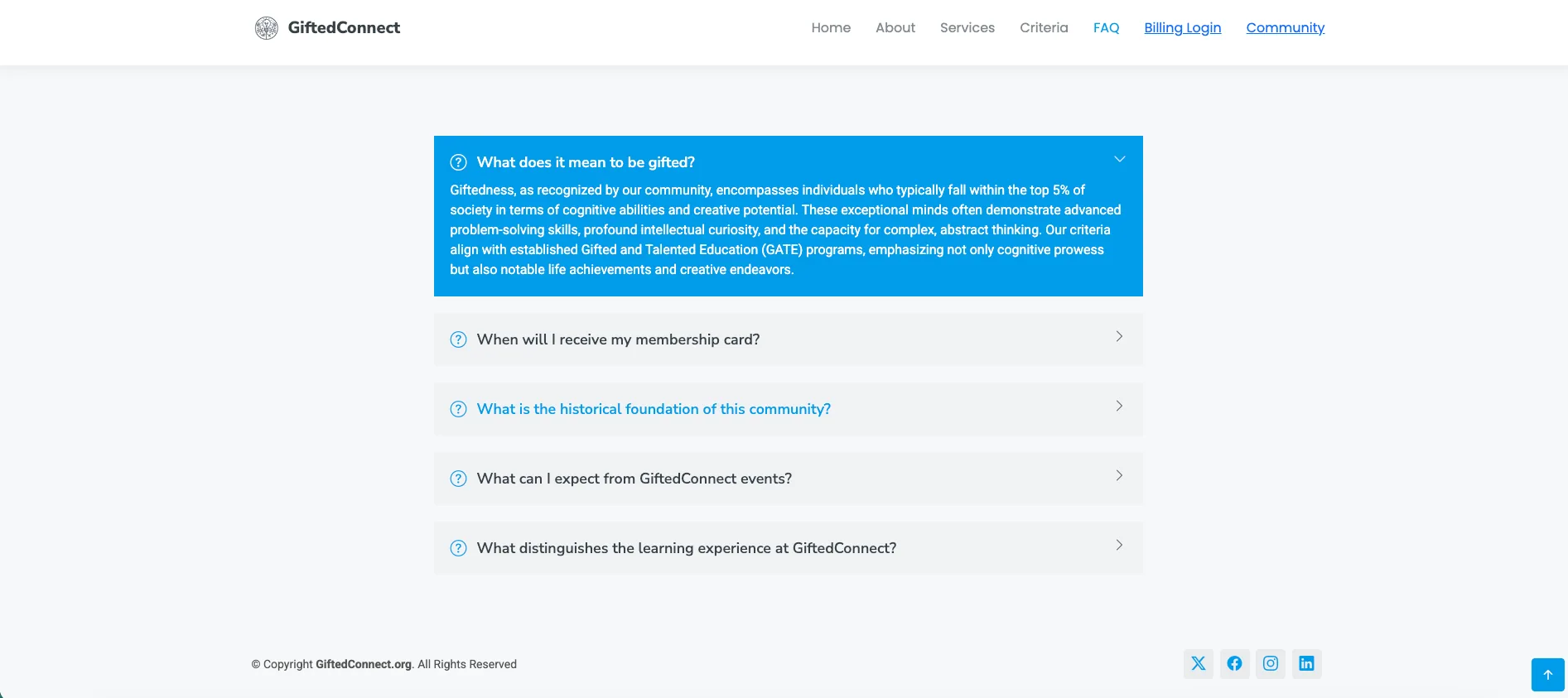Expand learning experience question chevron

pos(1119,545)
